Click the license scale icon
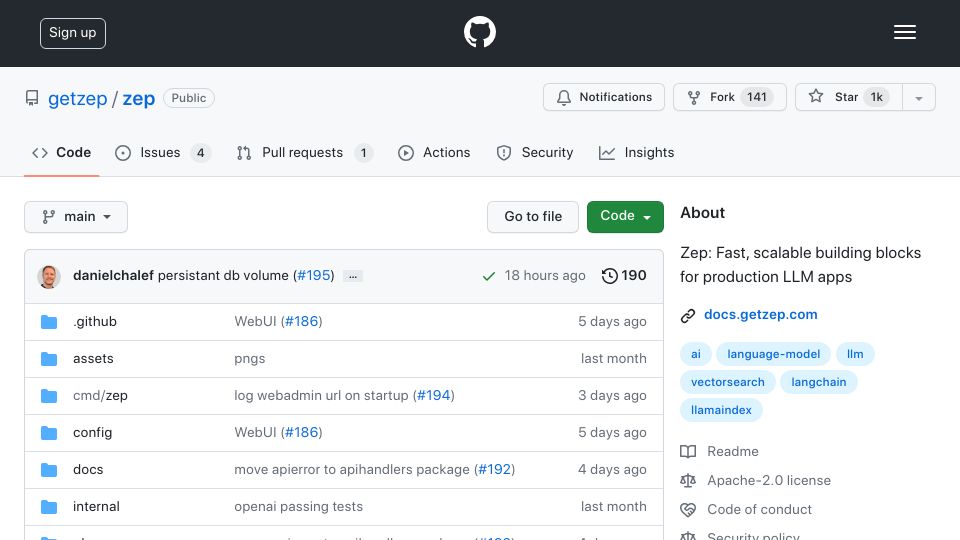The height and width of the screenshot is (540, 960). point(688,481)
